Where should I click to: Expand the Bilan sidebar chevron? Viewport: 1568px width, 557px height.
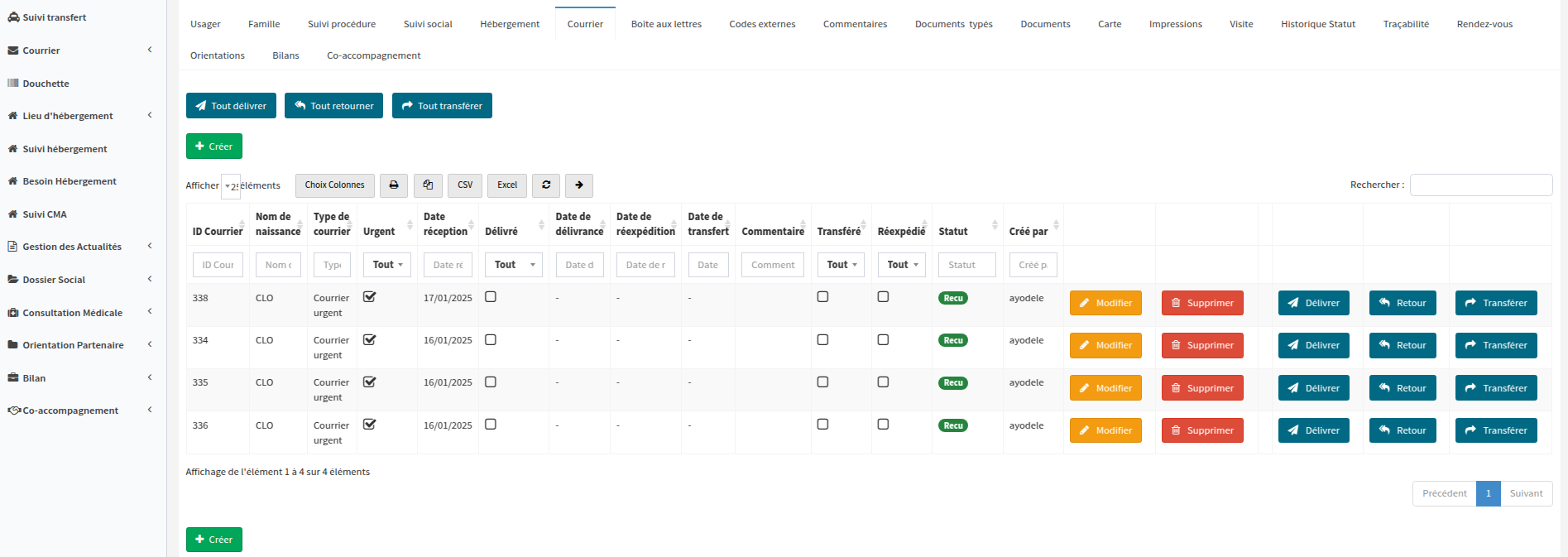150,377
